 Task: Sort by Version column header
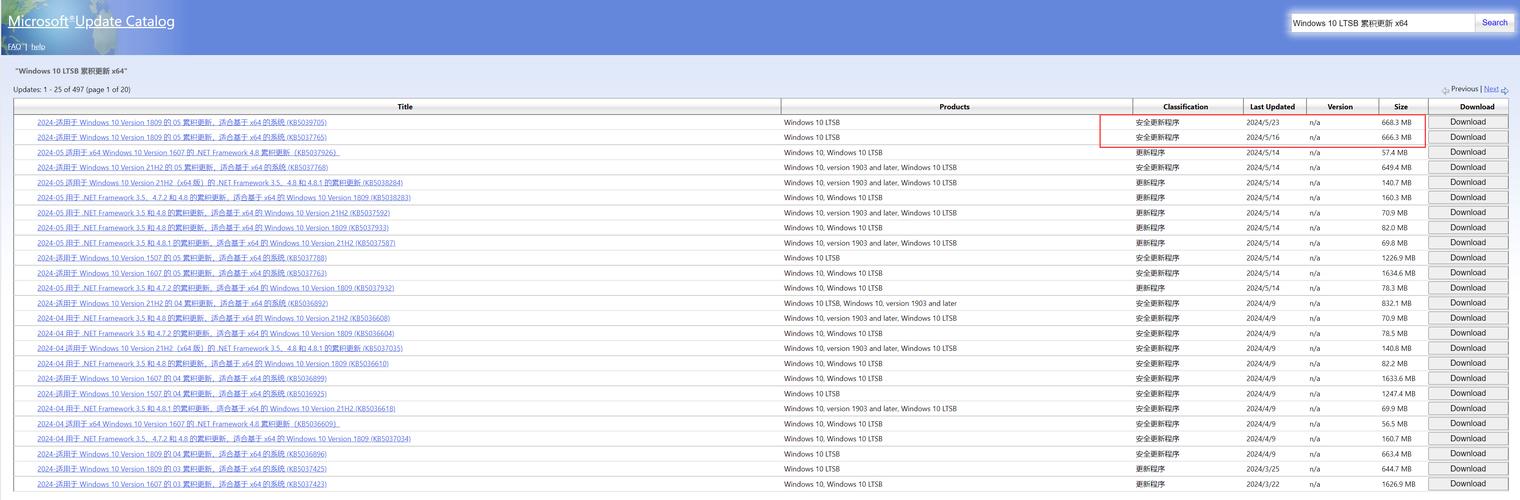click(1340, 107)
